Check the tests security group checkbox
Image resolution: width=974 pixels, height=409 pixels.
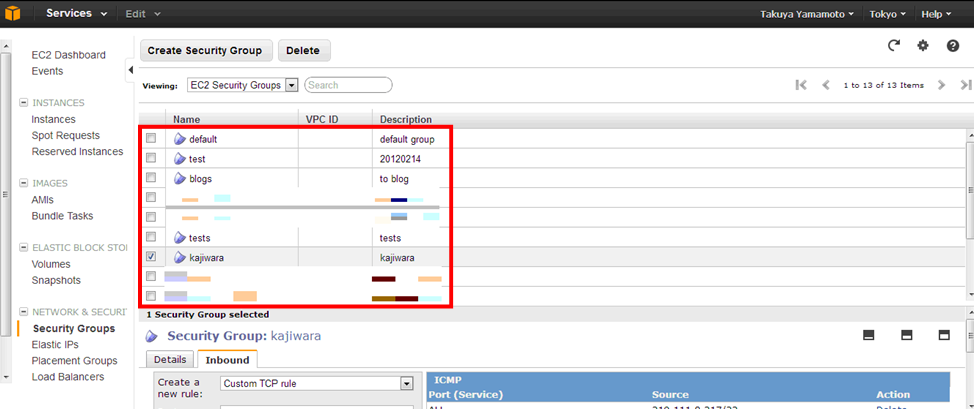(x=151, y=237)
